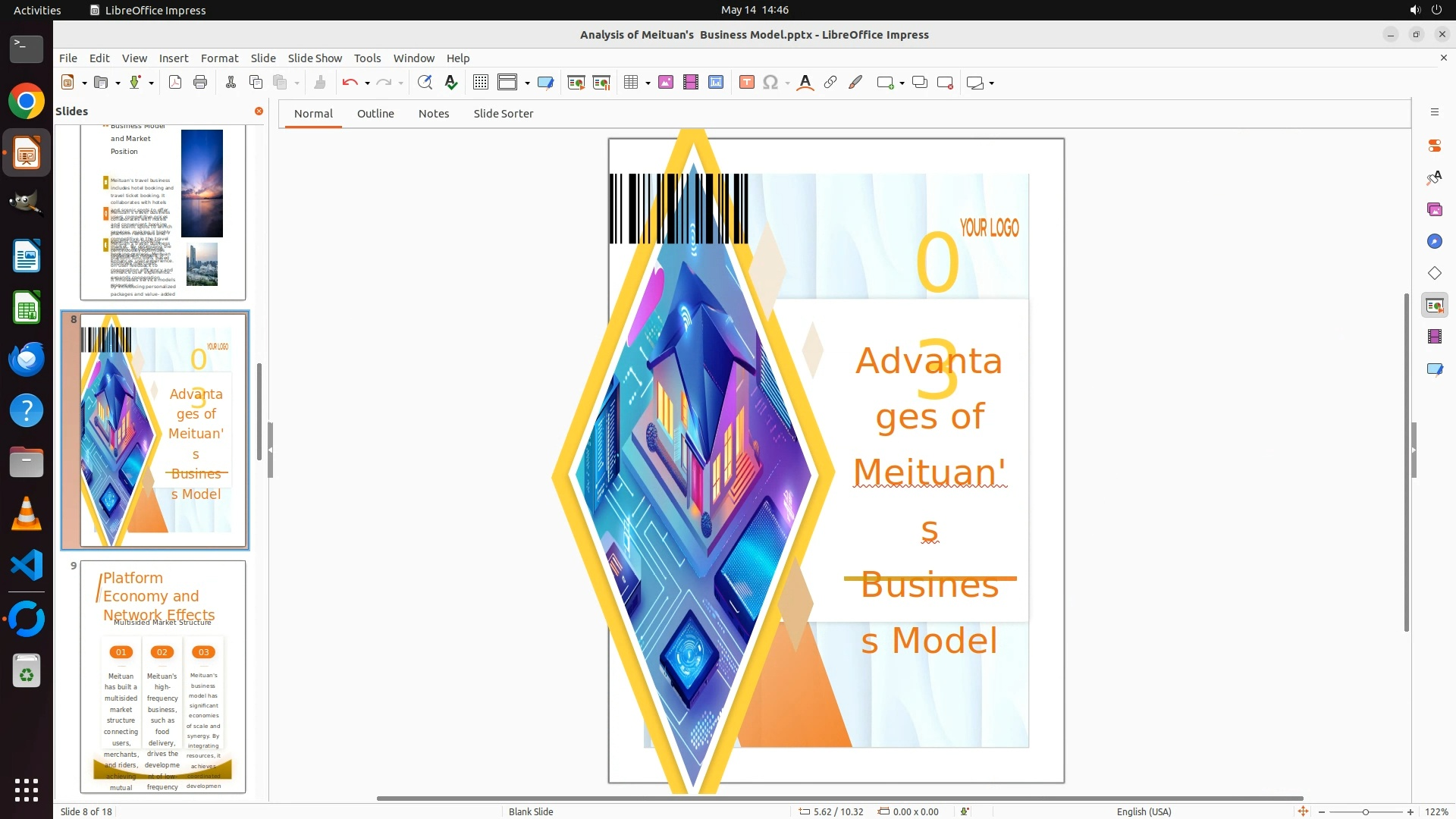Expand the Undo history dropdown arrow

click(367, 83)
